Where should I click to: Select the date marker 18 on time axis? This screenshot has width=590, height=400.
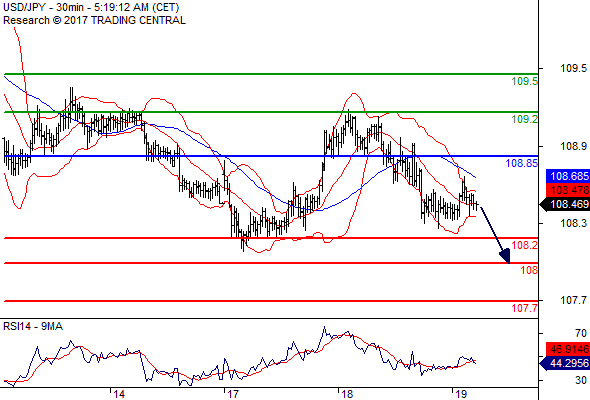347,394
